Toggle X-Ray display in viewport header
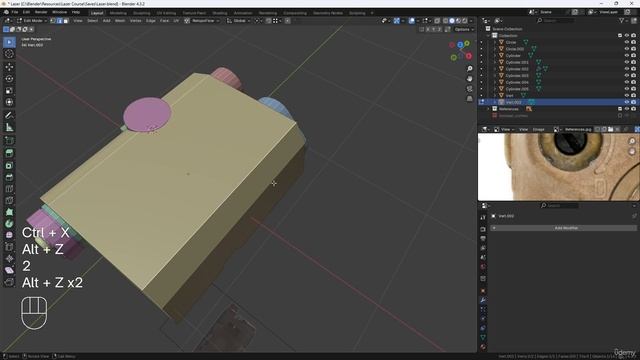The width and height of the screenshot is (640, 360). (437, 20)
